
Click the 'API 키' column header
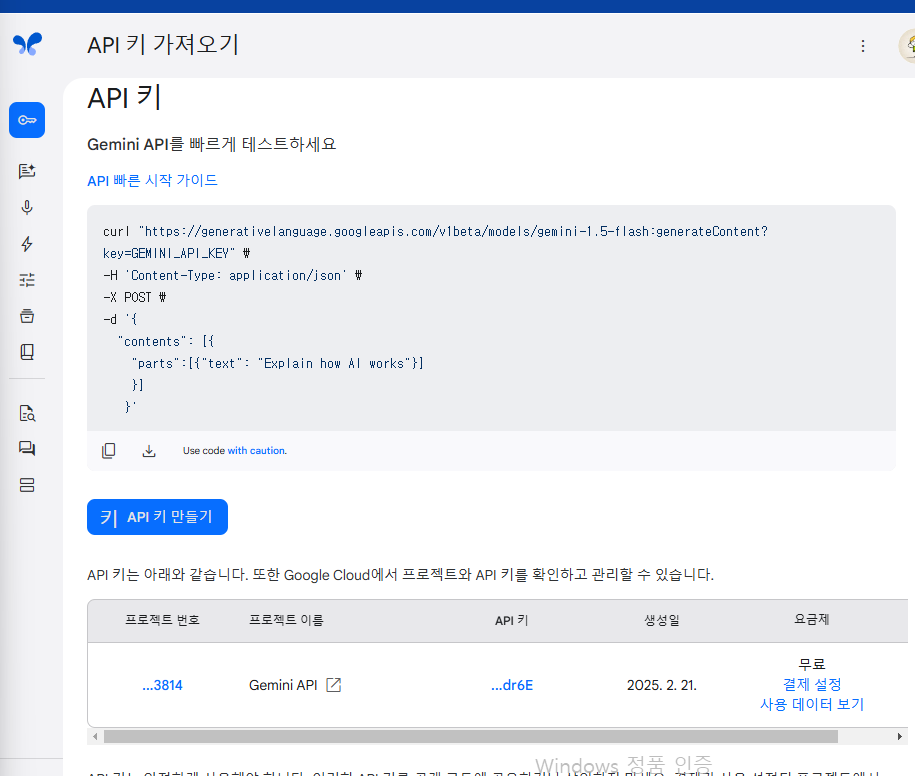pyautogui.click(x=512, y=620)
